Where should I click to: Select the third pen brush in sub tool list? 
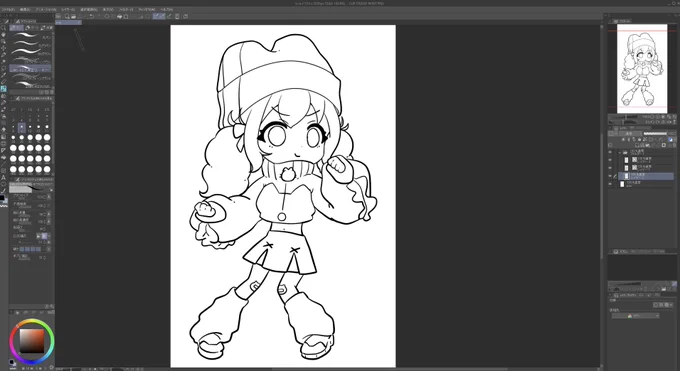30,52
